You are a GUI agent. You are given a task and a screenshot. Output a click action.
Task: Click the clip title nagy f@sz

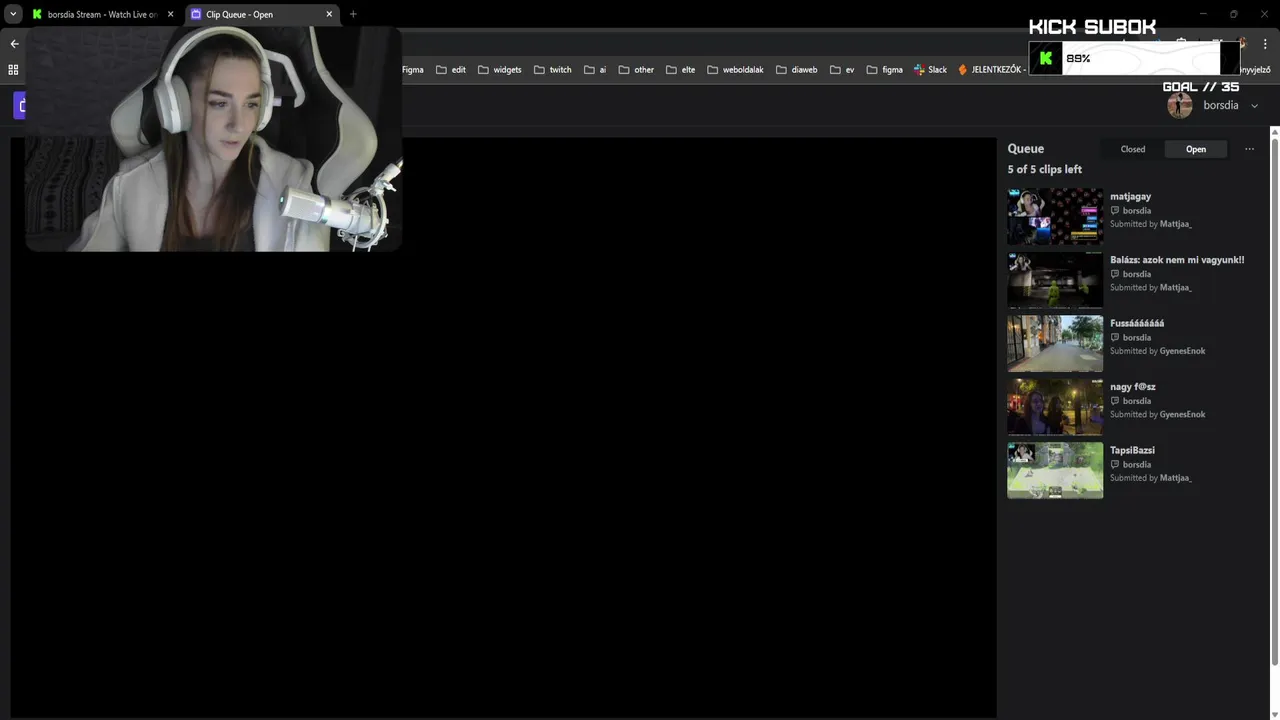[x=1133, y=387]
